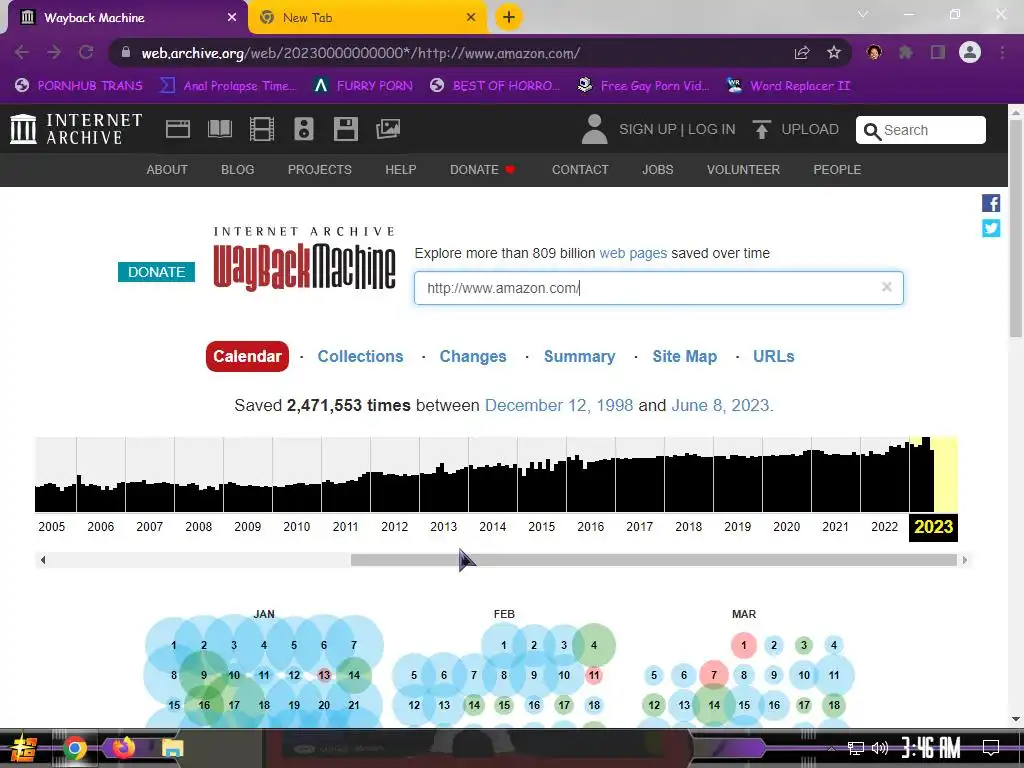Open the PROJECTS menu item
This screenshot has height=768, width=1024.
pyautogui.click(x=319, y=169)
